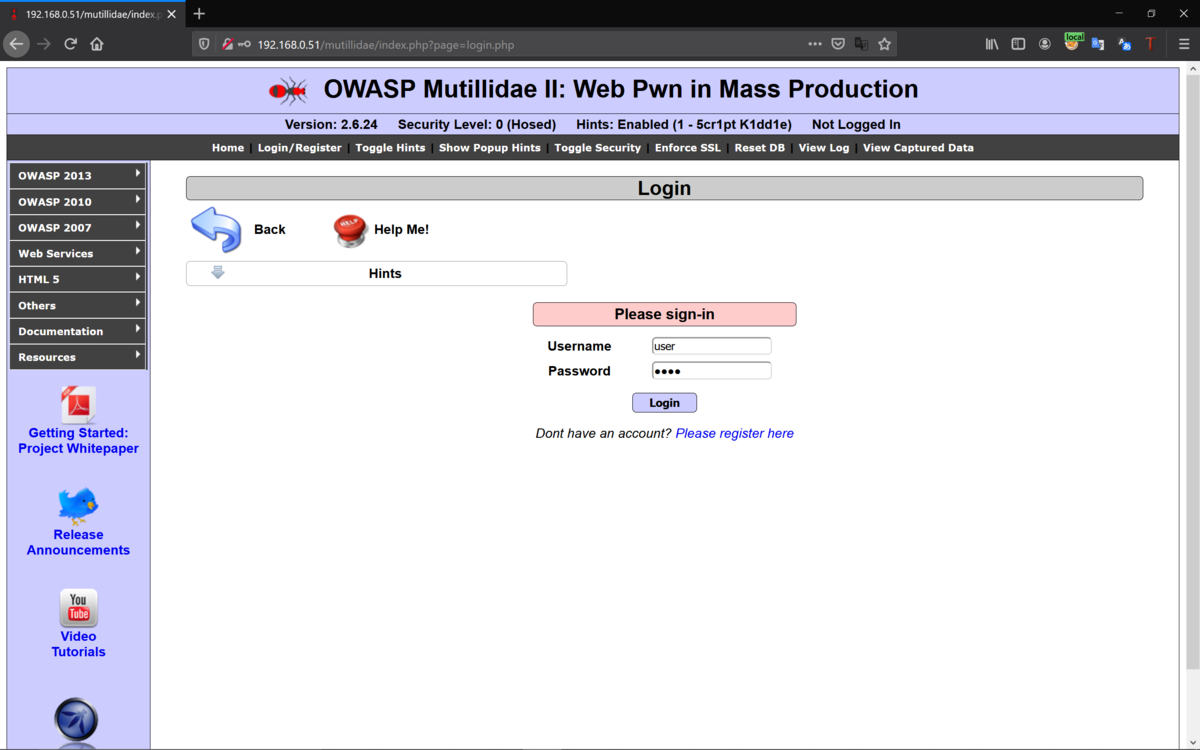The image size is (1200, 750).
Task: Click Enforce SSL option
Action: click(x=688, y=148)
